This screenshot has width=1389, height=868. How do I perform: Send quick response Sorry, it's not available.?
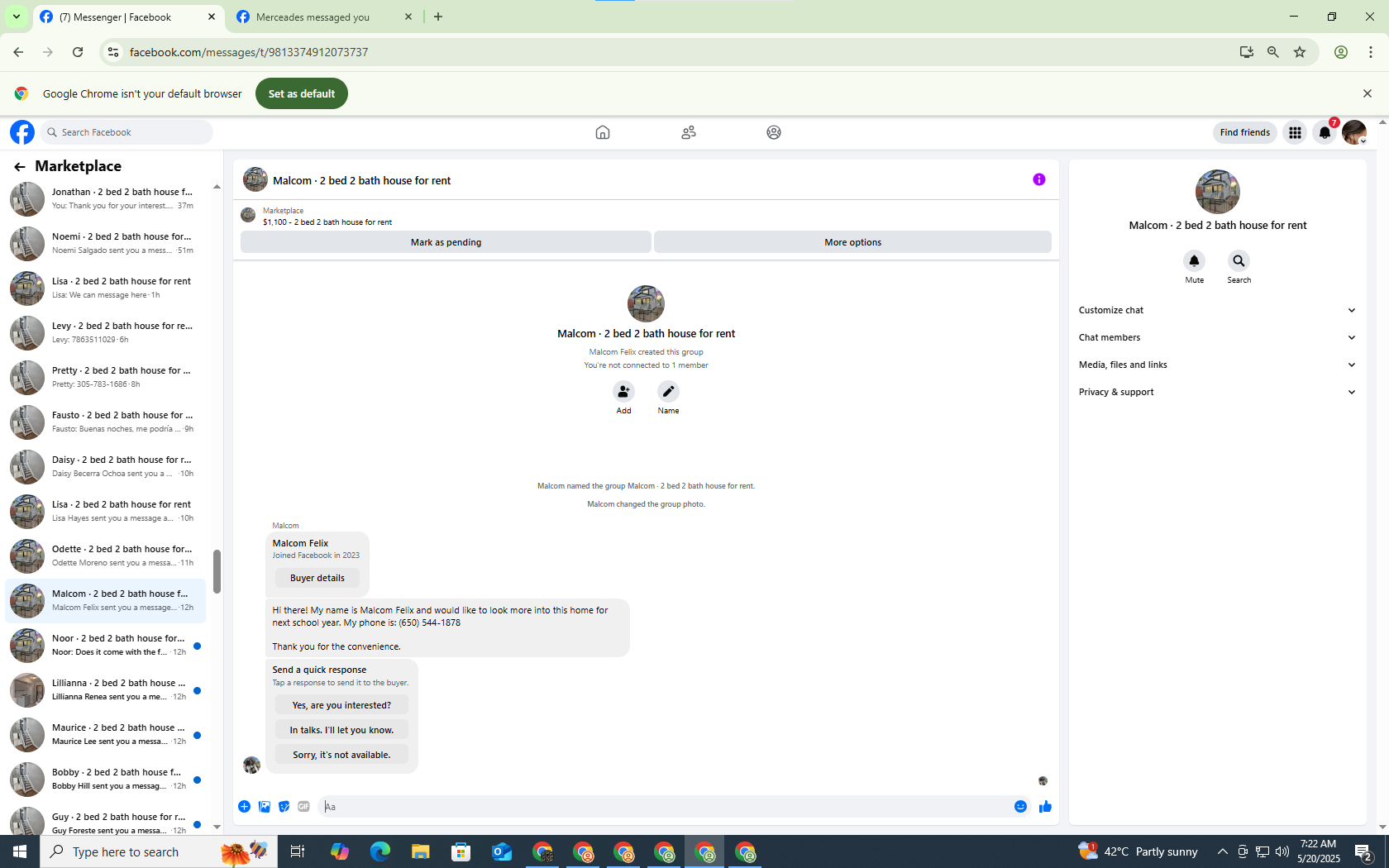coord(341,755)
